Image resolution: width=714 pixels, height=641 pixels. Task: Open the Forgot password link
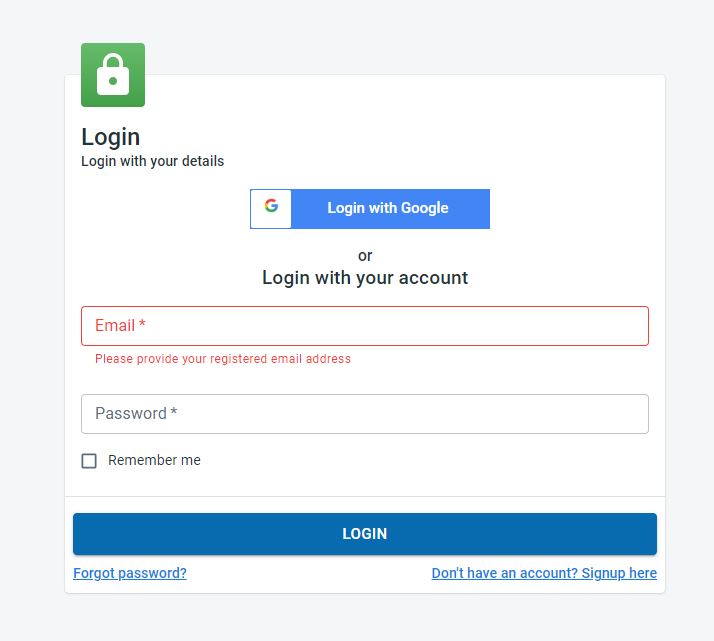point(130,573)
